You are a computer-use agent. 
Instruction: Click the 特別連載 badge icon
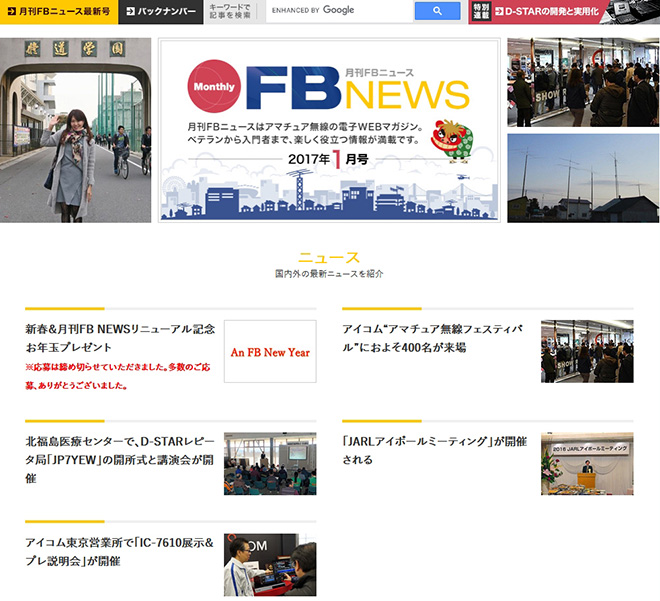click(481, 11)
